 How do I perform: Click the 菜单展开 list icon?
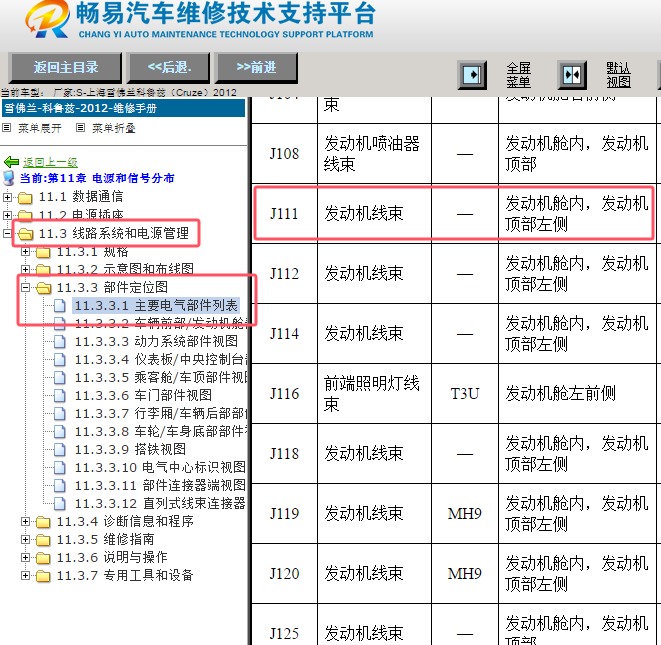6,127
